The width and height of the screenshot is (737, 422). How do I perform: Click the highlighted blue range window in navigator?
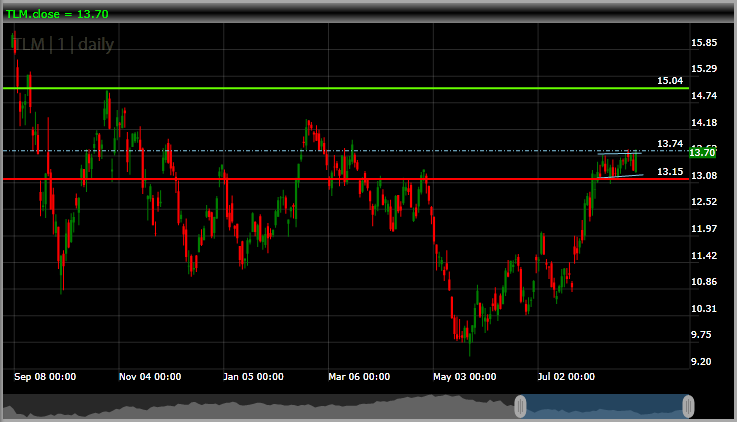(x=604, y=406)
